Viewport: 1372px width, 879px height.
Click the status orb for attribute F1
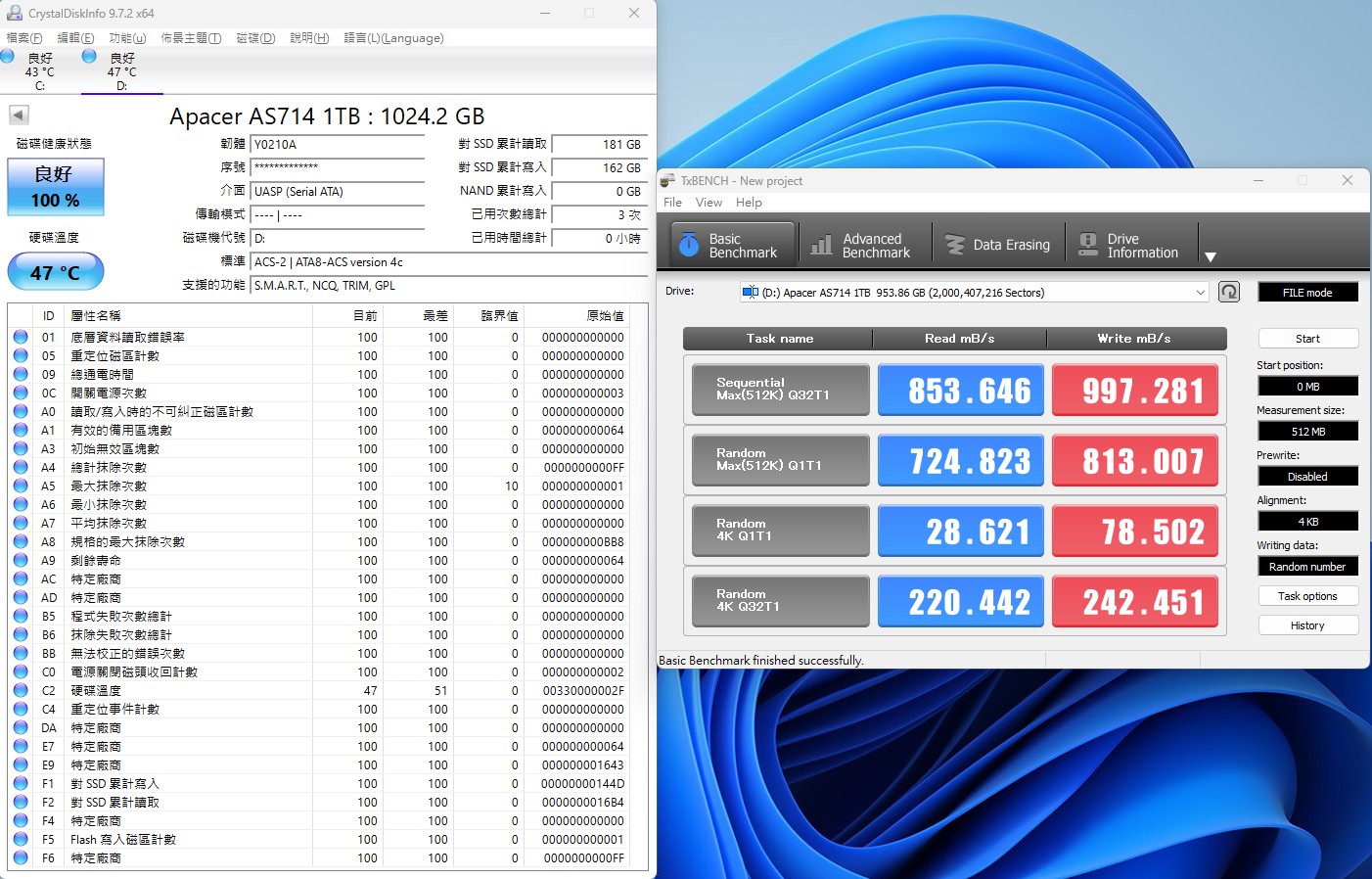click(21, 783)
